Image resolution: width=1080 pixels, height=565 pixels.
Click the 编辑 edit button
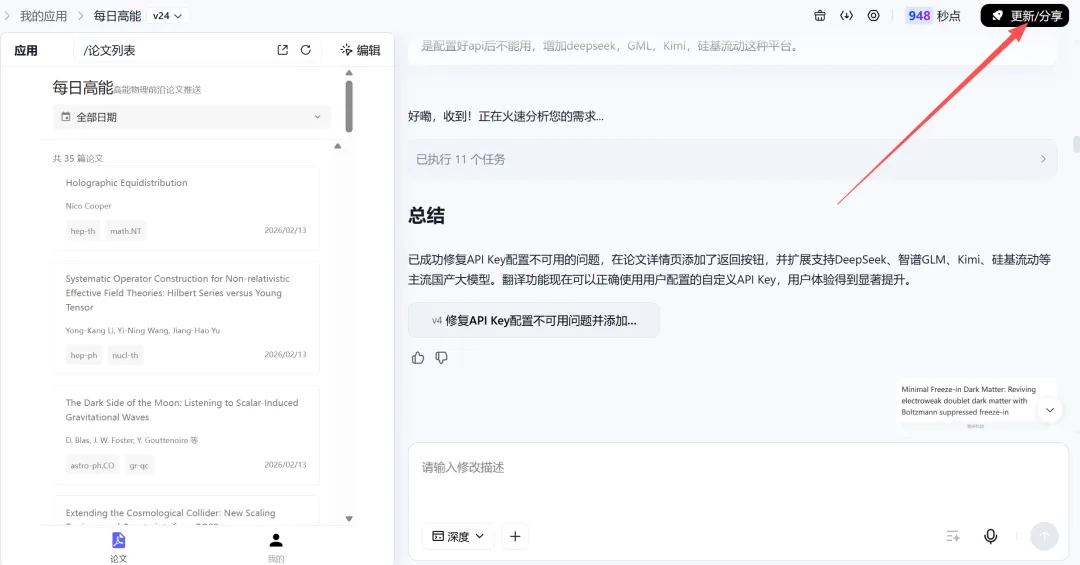360,50
